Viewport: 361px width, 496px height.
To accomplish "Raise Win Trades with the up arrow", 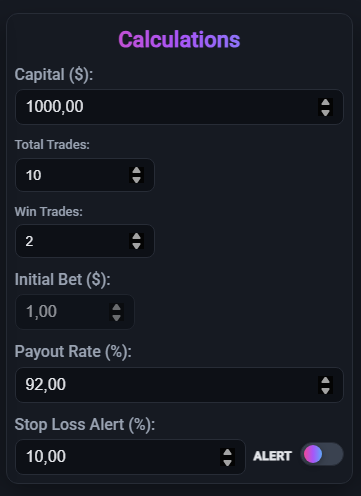I will pyautogui.click(x=136, y=237).
